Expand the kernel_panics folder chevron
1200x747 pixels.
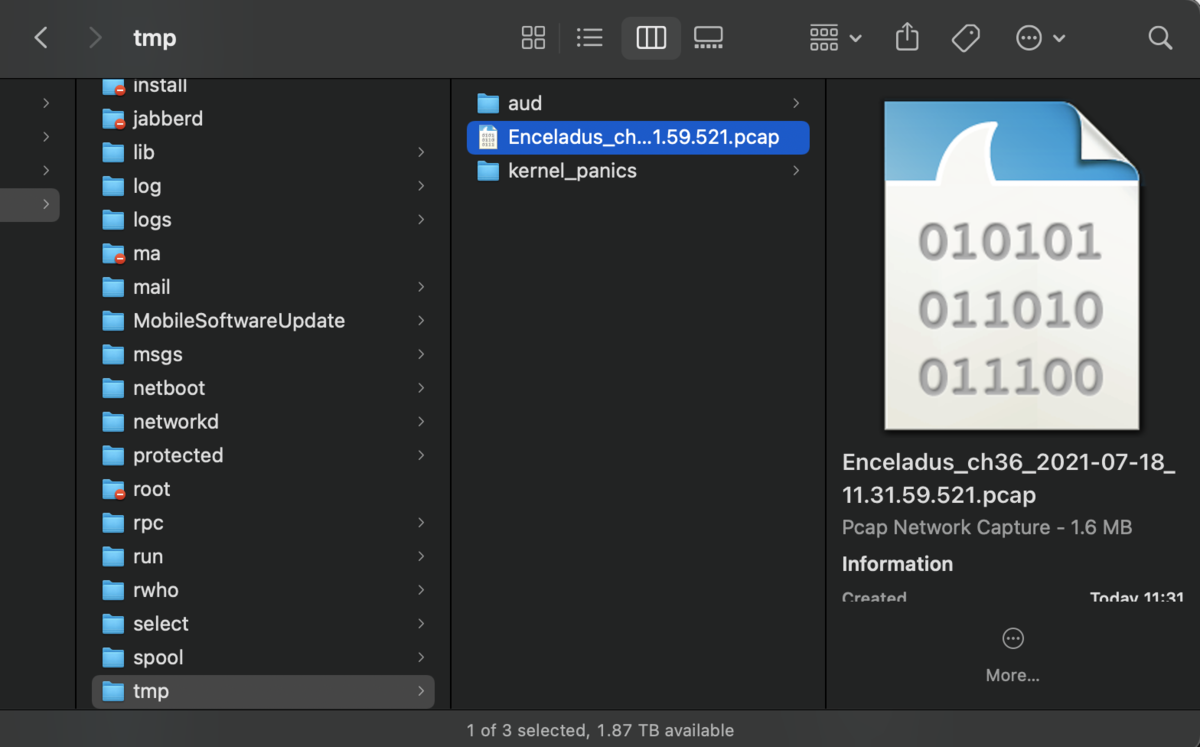pyautogui.click(x=796, y=171)
